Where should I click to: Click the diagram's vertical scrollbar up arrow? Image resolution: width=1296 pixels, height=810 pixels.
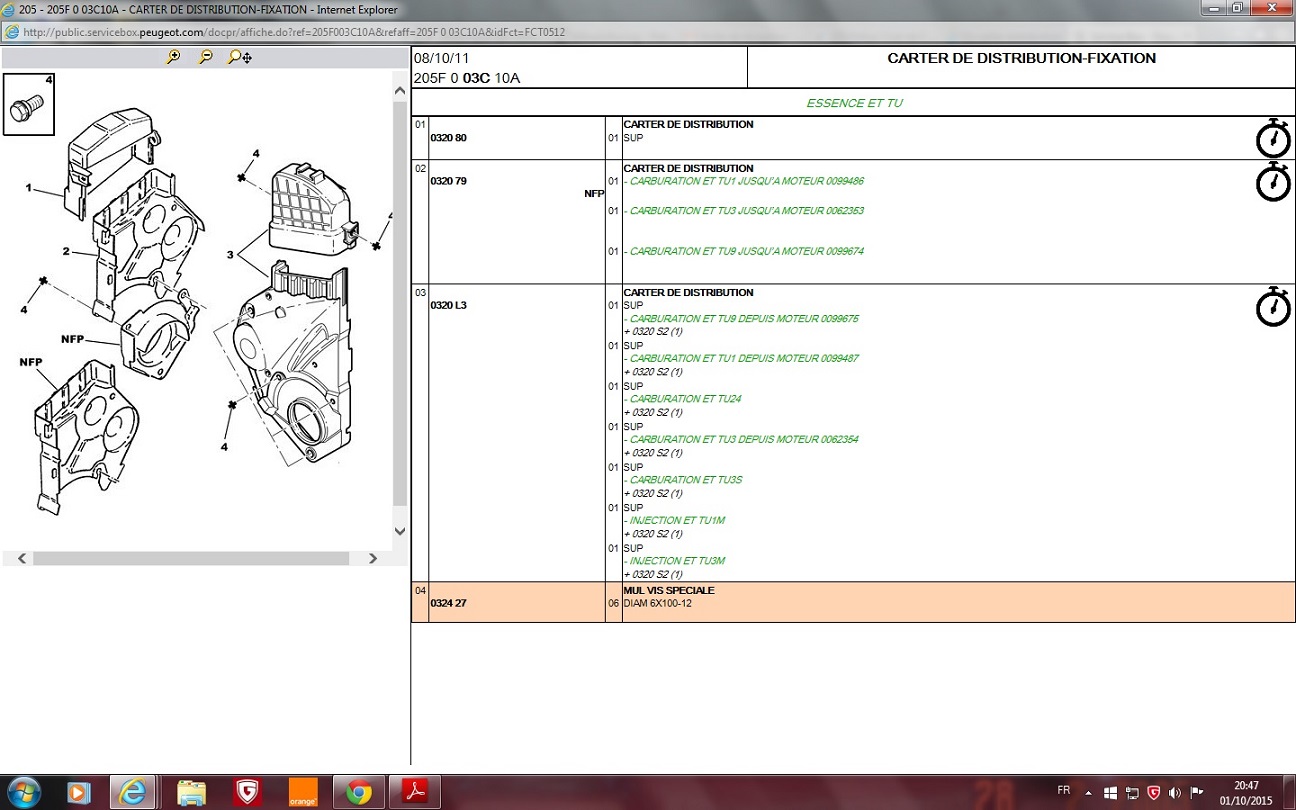pyautogui.click(x=400, y=92)
